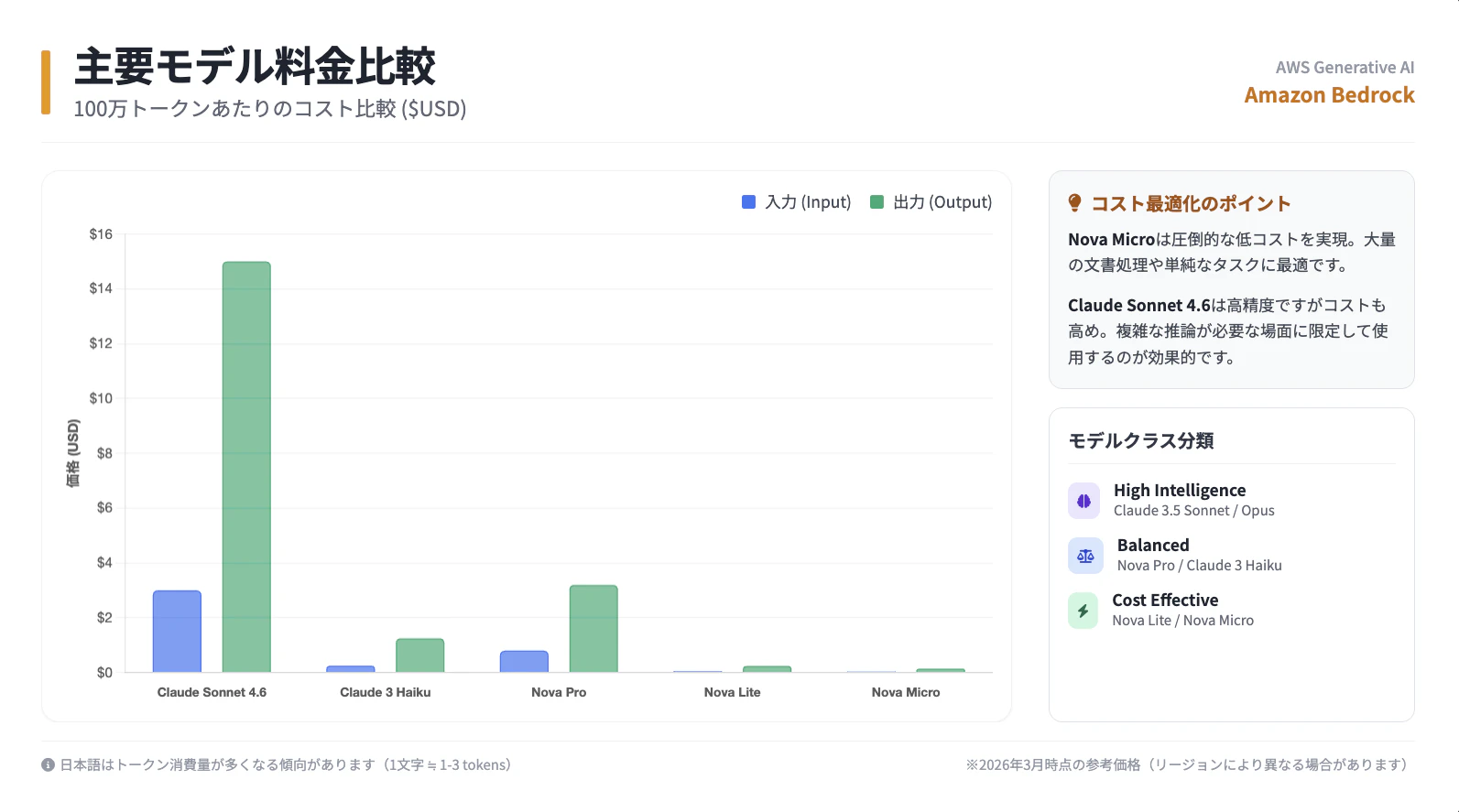Click the Balanced label

(x=1153, y=546)
